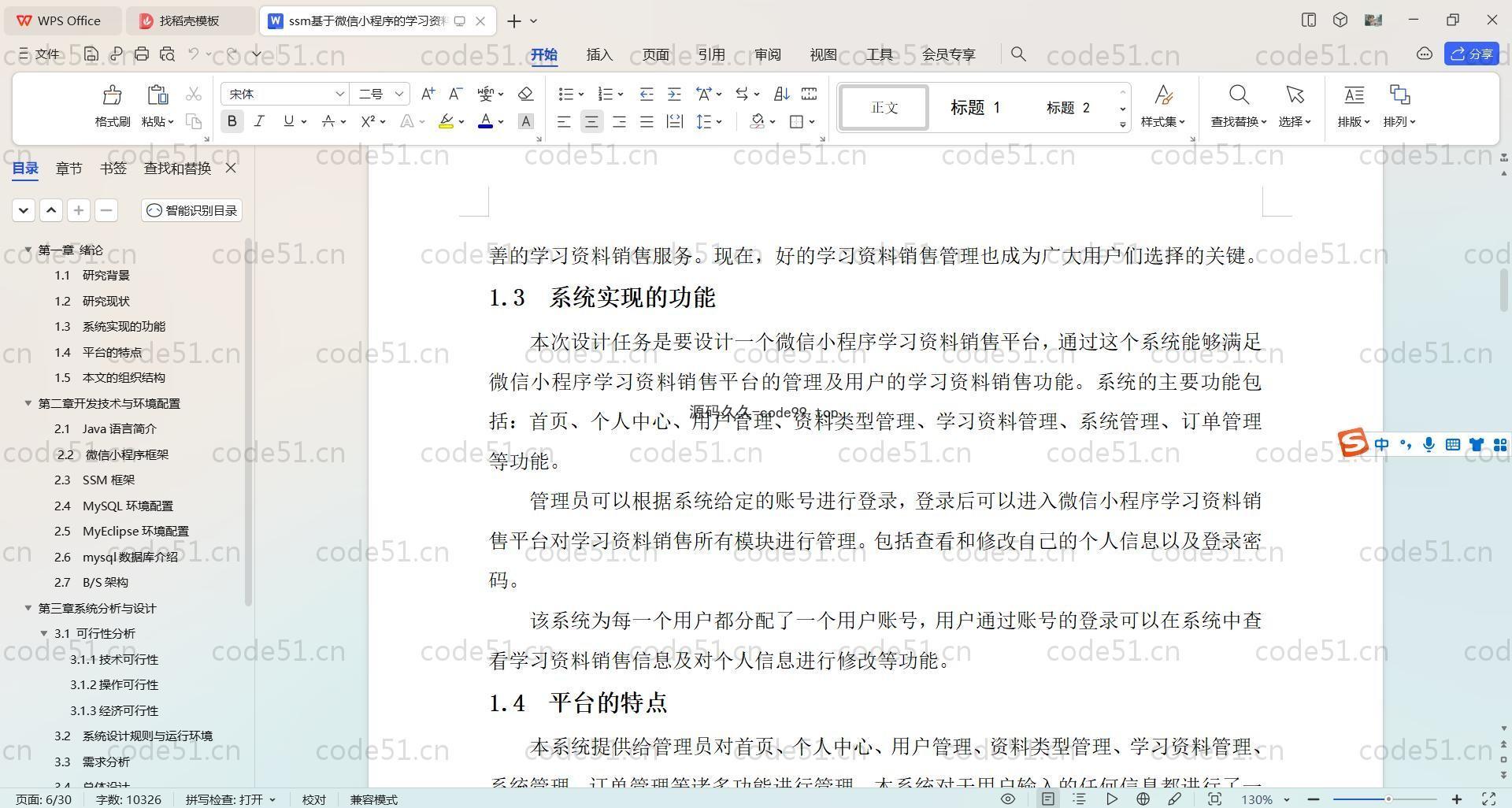Screen dimensions: 1512x808
Task: Toggle spell check status bar setting
Action: (x=231, y=799)
